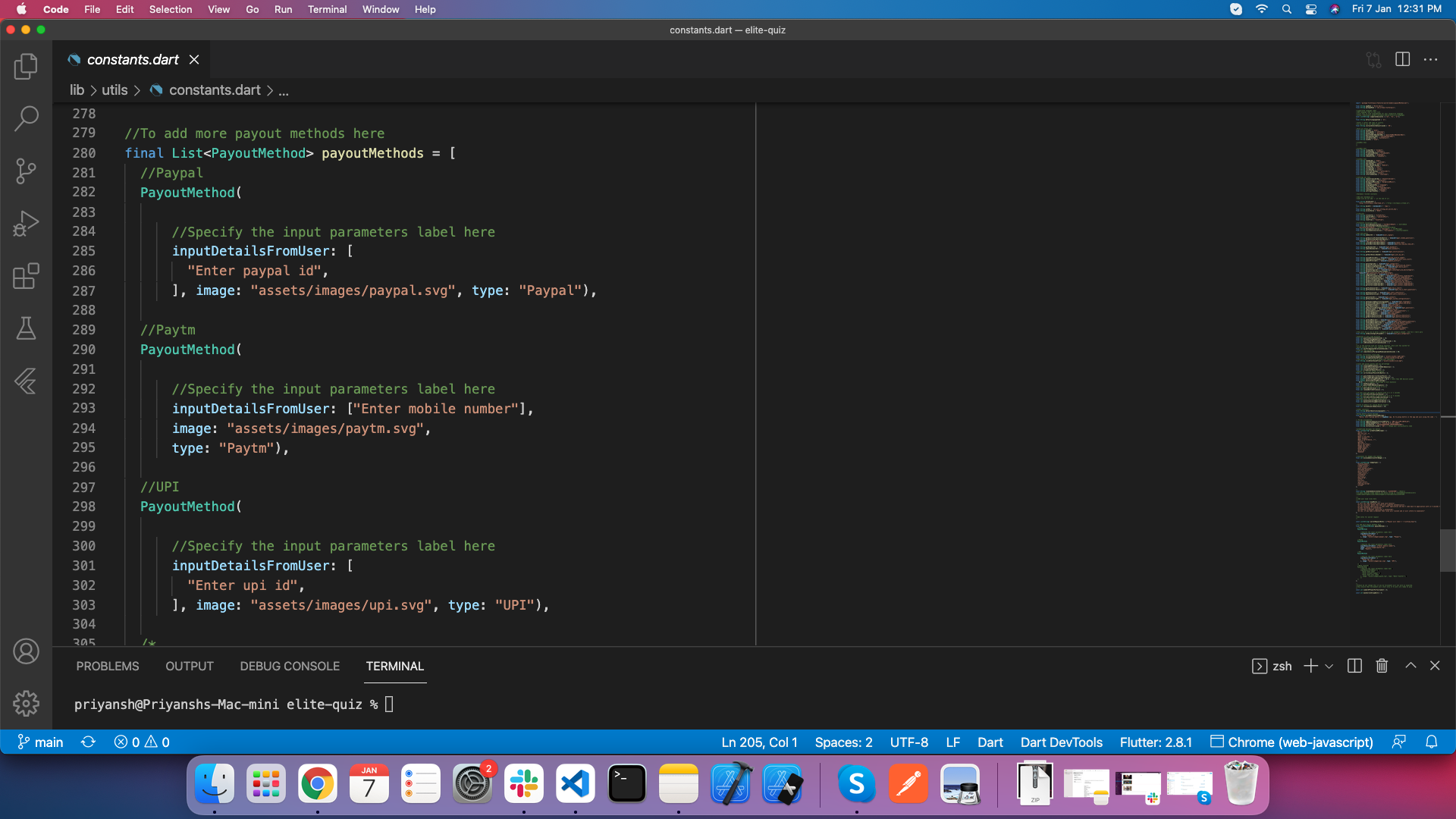Viewport: 1456px width, 819px height.
Task: Click Dart DevTools in status bar
Action: (1061, 742)
